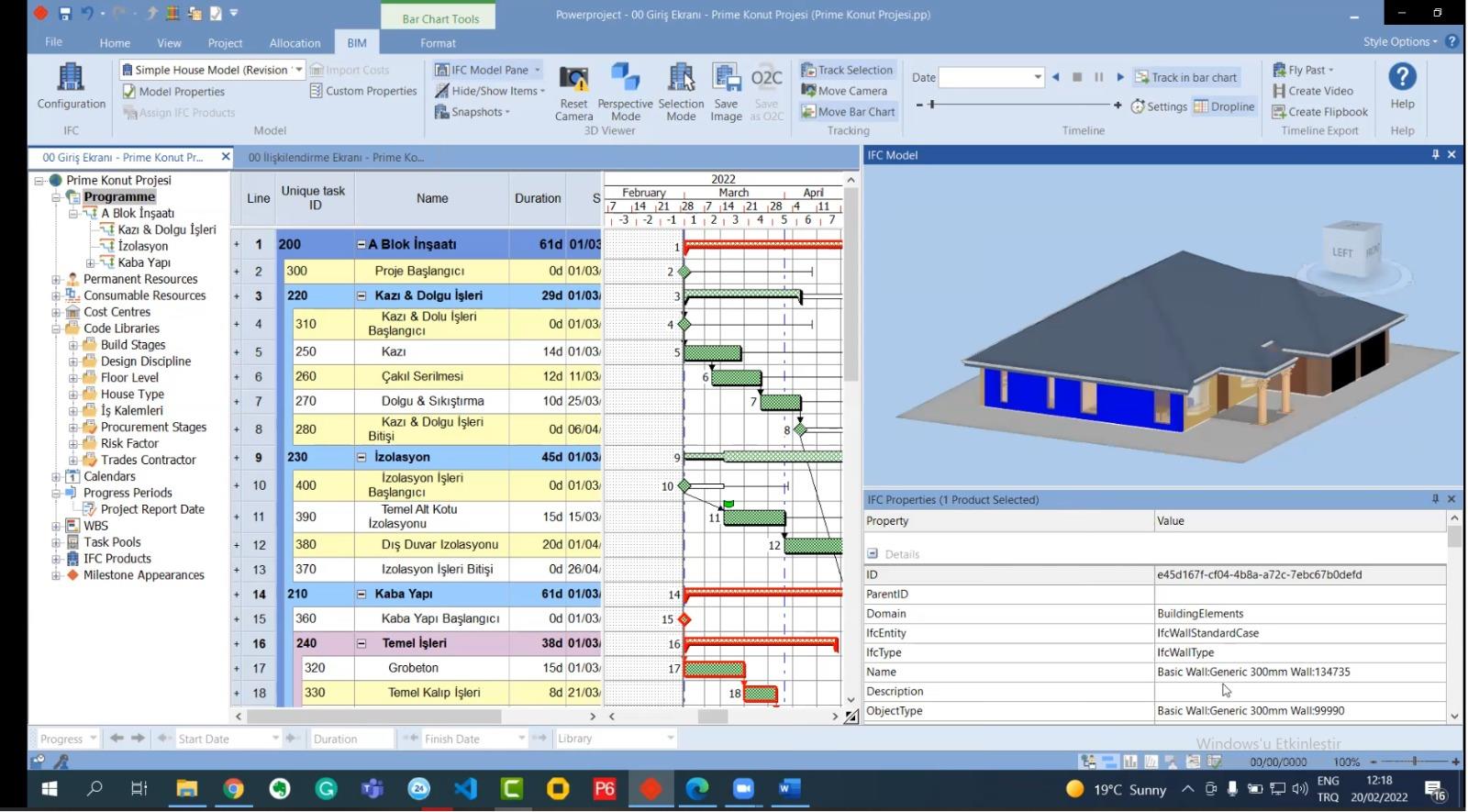Open Hide/Show Items menu

pos(490,91)
